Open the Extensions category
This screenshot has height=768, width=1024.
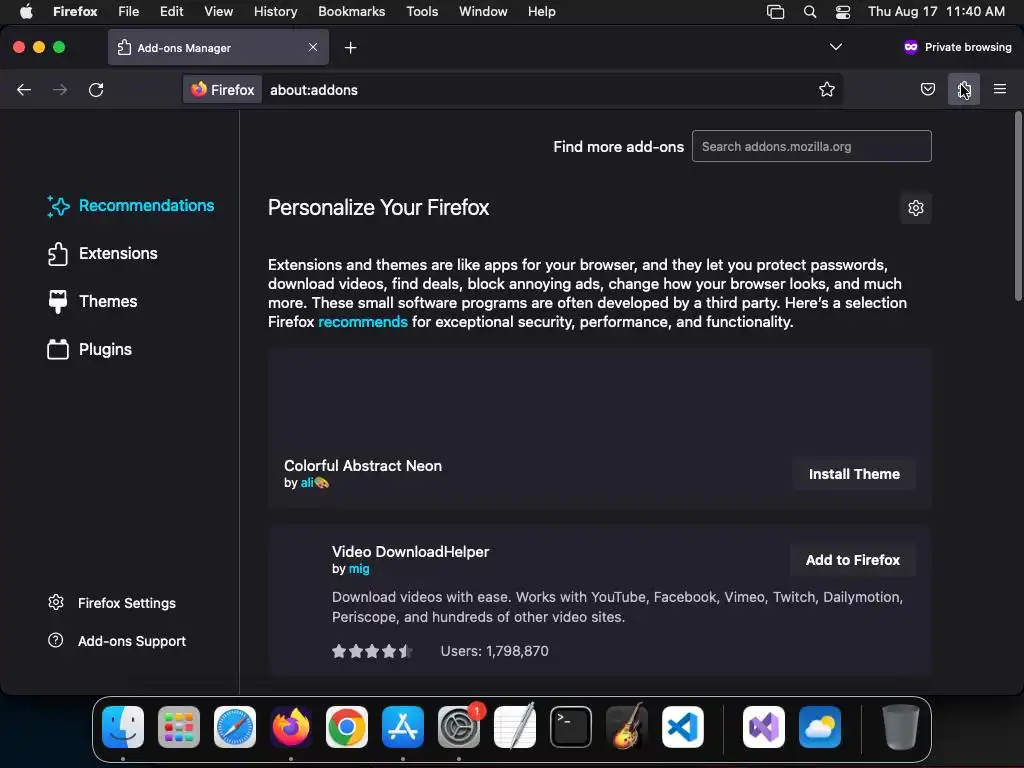pyautogui.click(x=103, y=253)
